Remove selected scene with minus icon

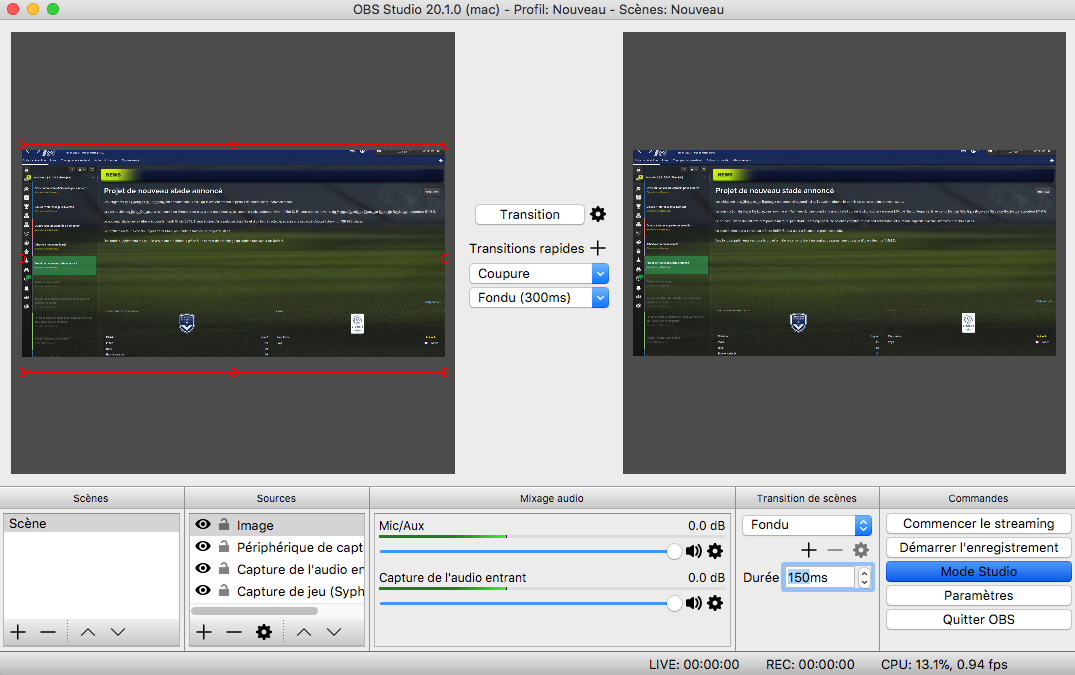pyautogui.click(x=48, y=632)
